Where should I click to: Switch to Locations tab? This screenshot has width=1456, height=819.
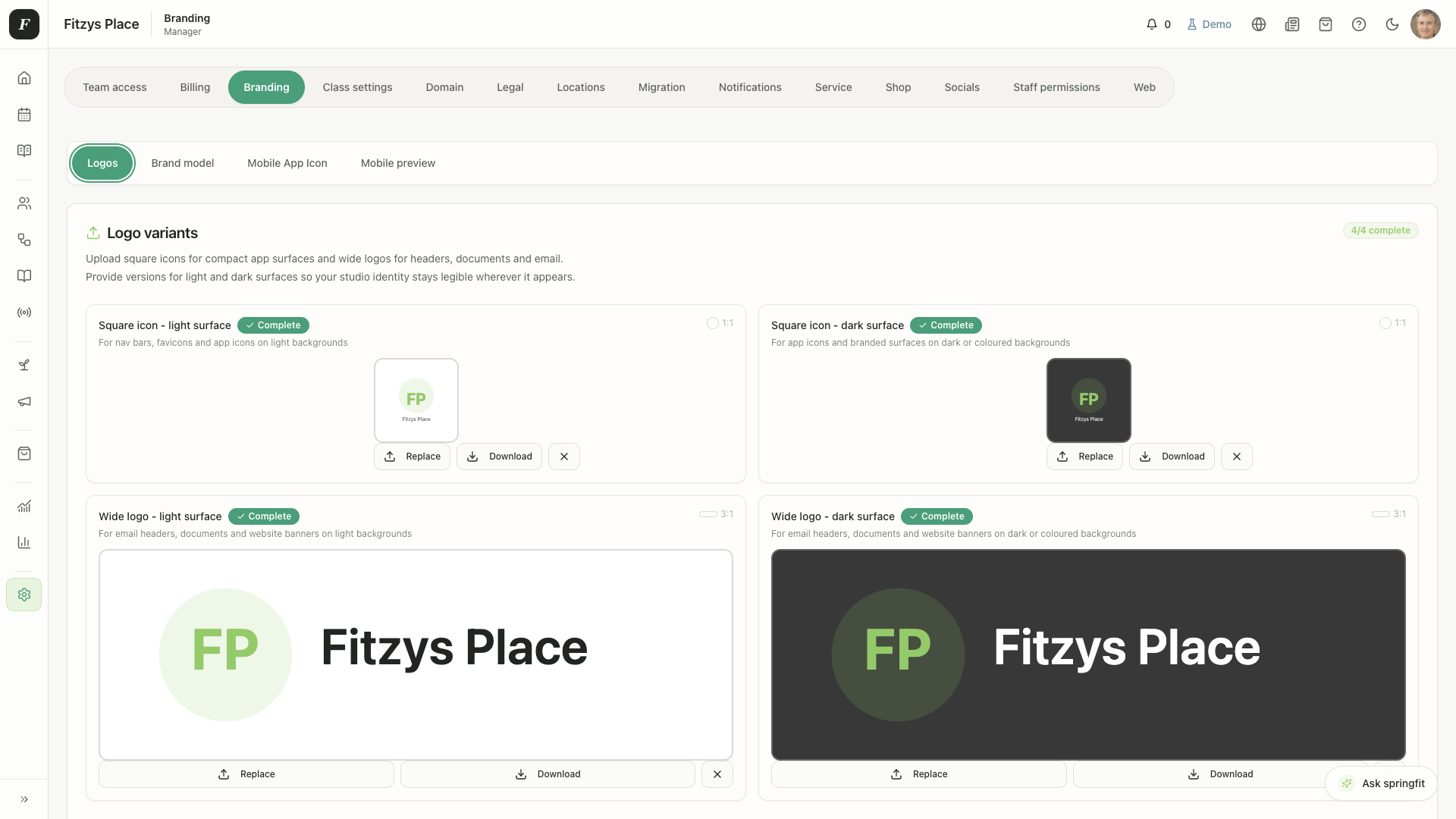coord(581,87)
